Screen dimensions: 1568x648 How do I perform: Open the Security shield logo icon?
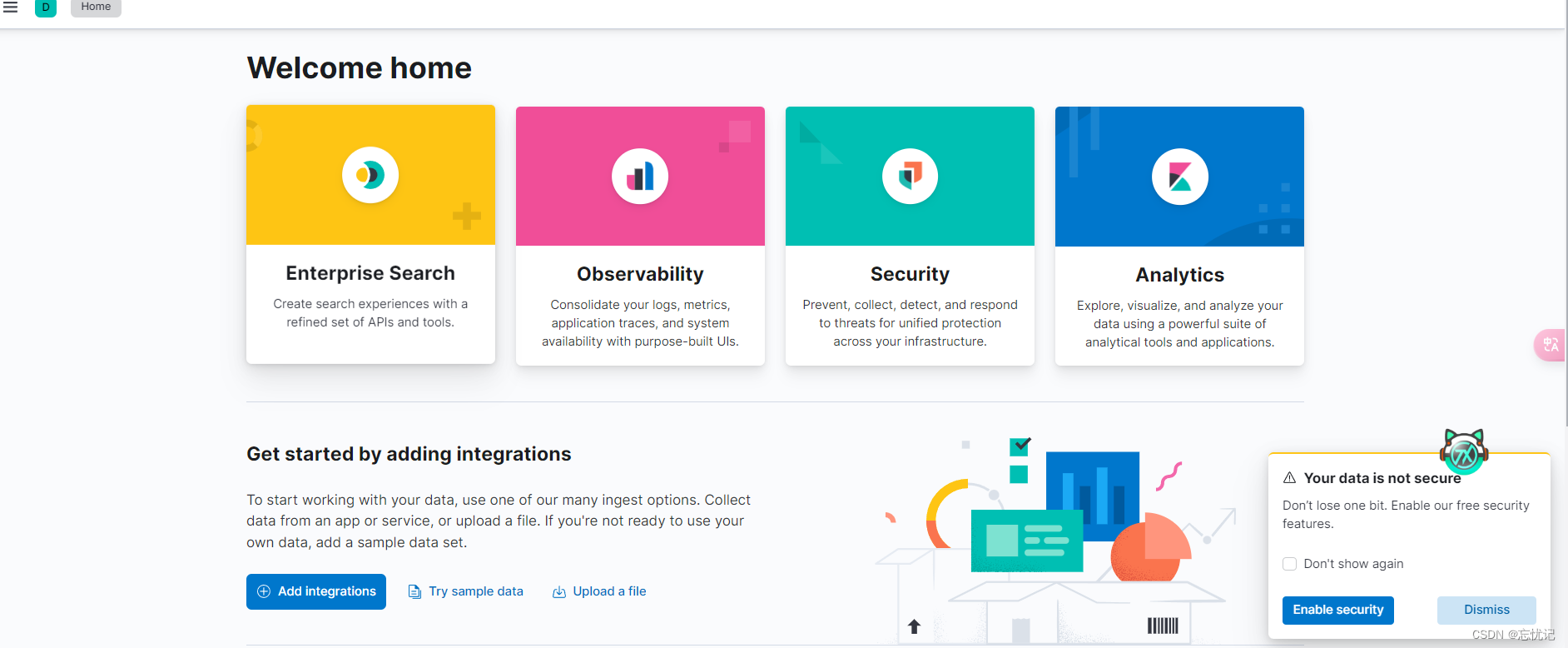coord(910,177)
